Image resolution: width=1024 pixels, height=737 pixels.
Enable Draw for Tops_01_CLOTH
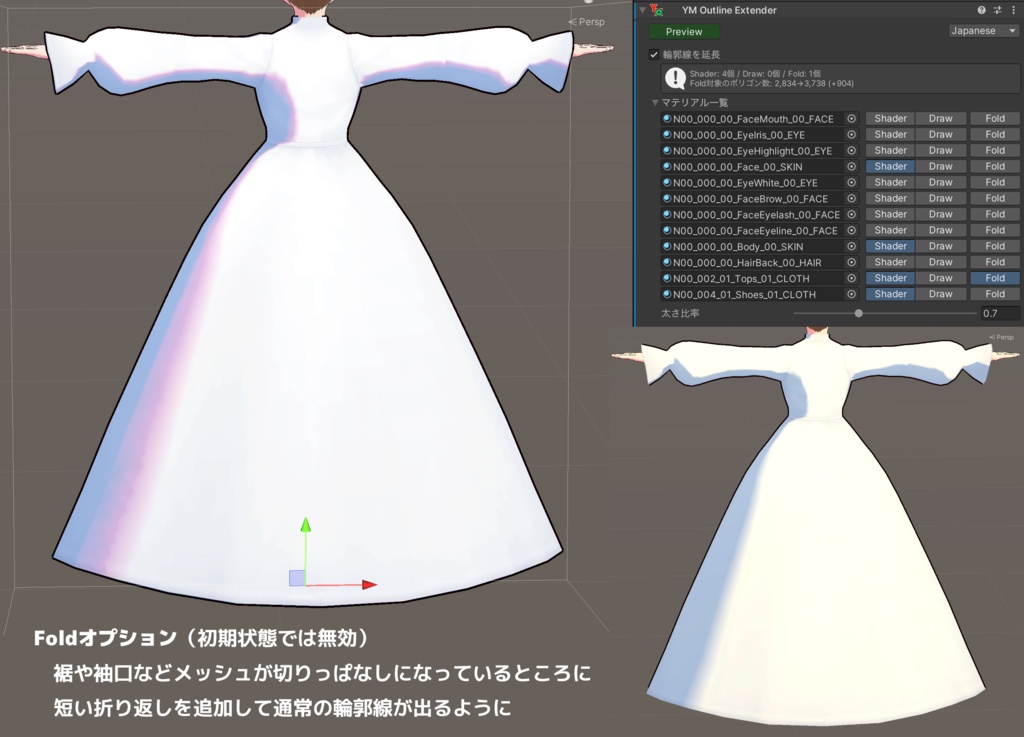940,278
